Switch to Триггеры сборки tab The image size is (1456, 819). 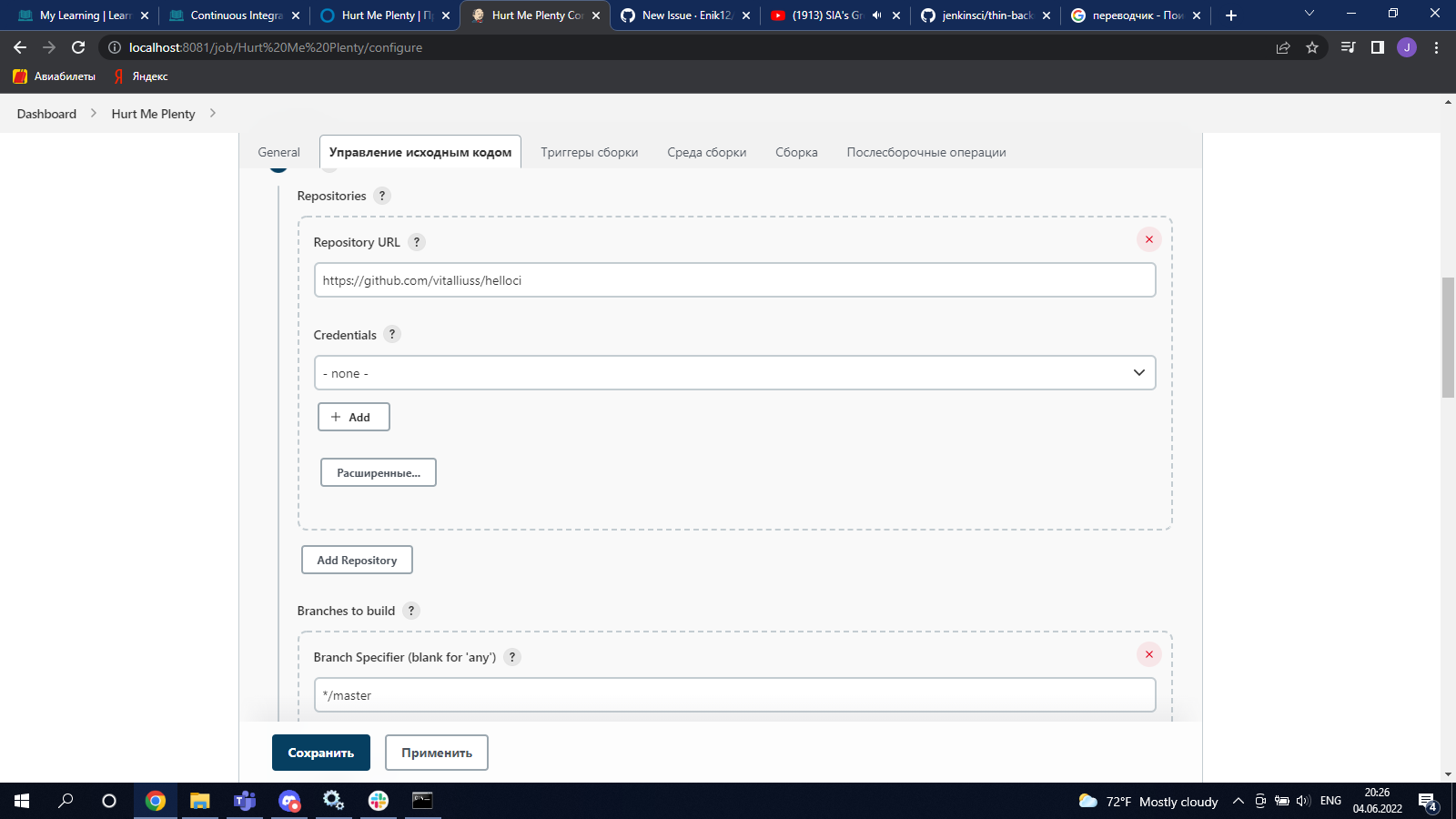coord(590,152)
